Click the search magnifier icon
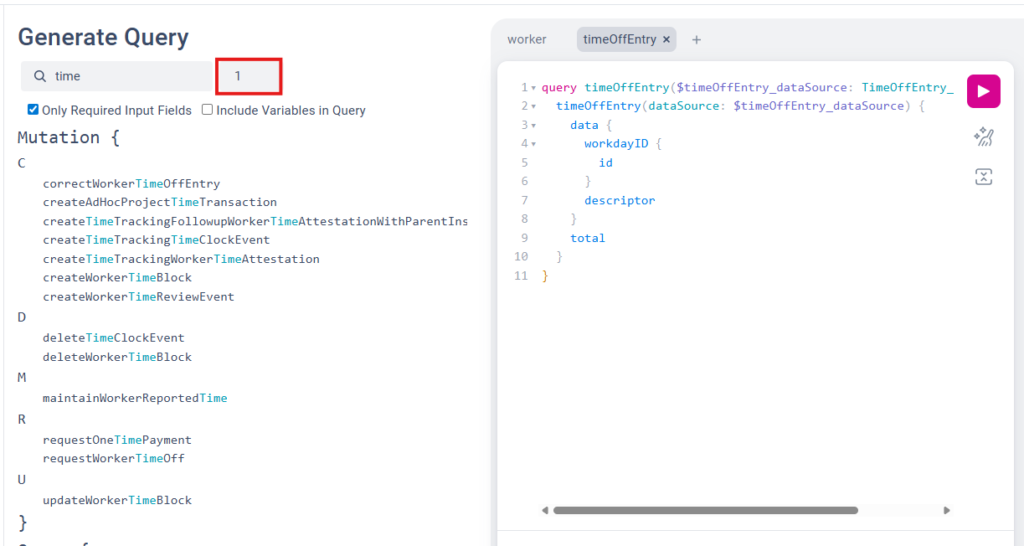The height and width of the screenshot is (546, 1024). pyautogui.click(x=40, y=76)
